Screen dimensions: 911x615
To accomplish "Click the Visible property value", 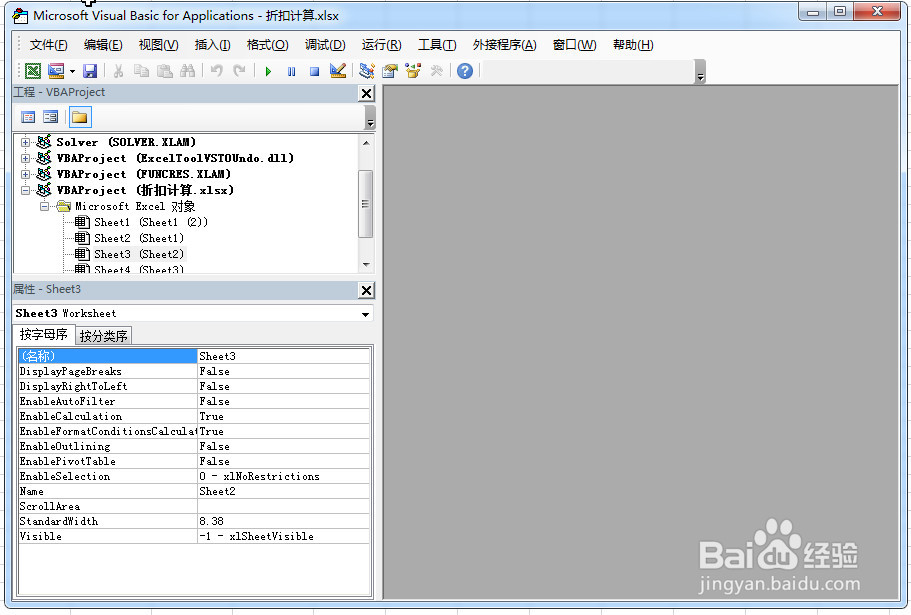I will [284, 536].
